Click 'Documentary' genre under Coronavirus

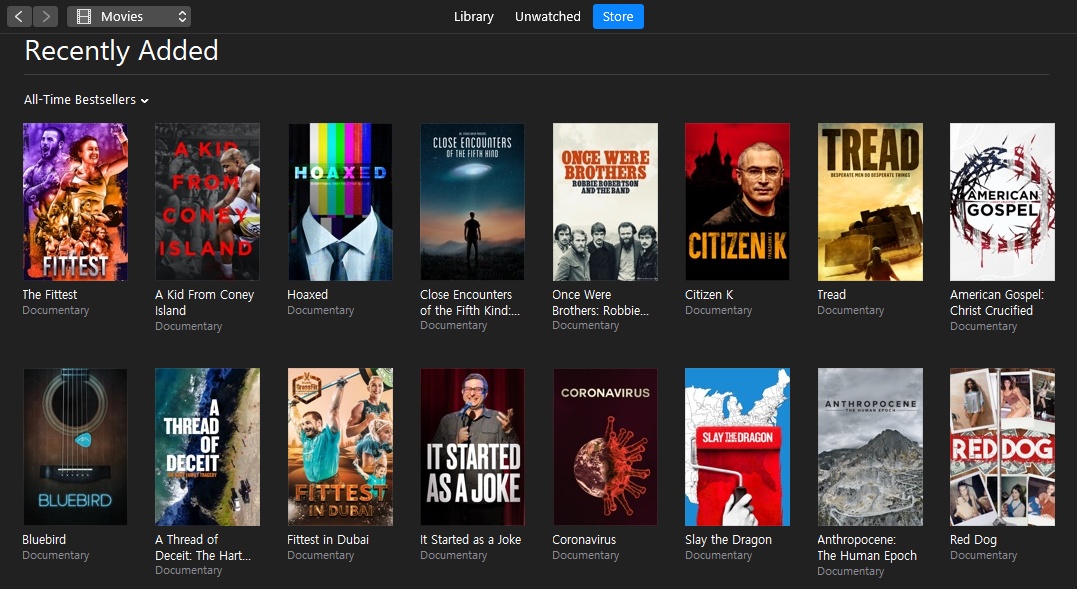coord(586,555)
